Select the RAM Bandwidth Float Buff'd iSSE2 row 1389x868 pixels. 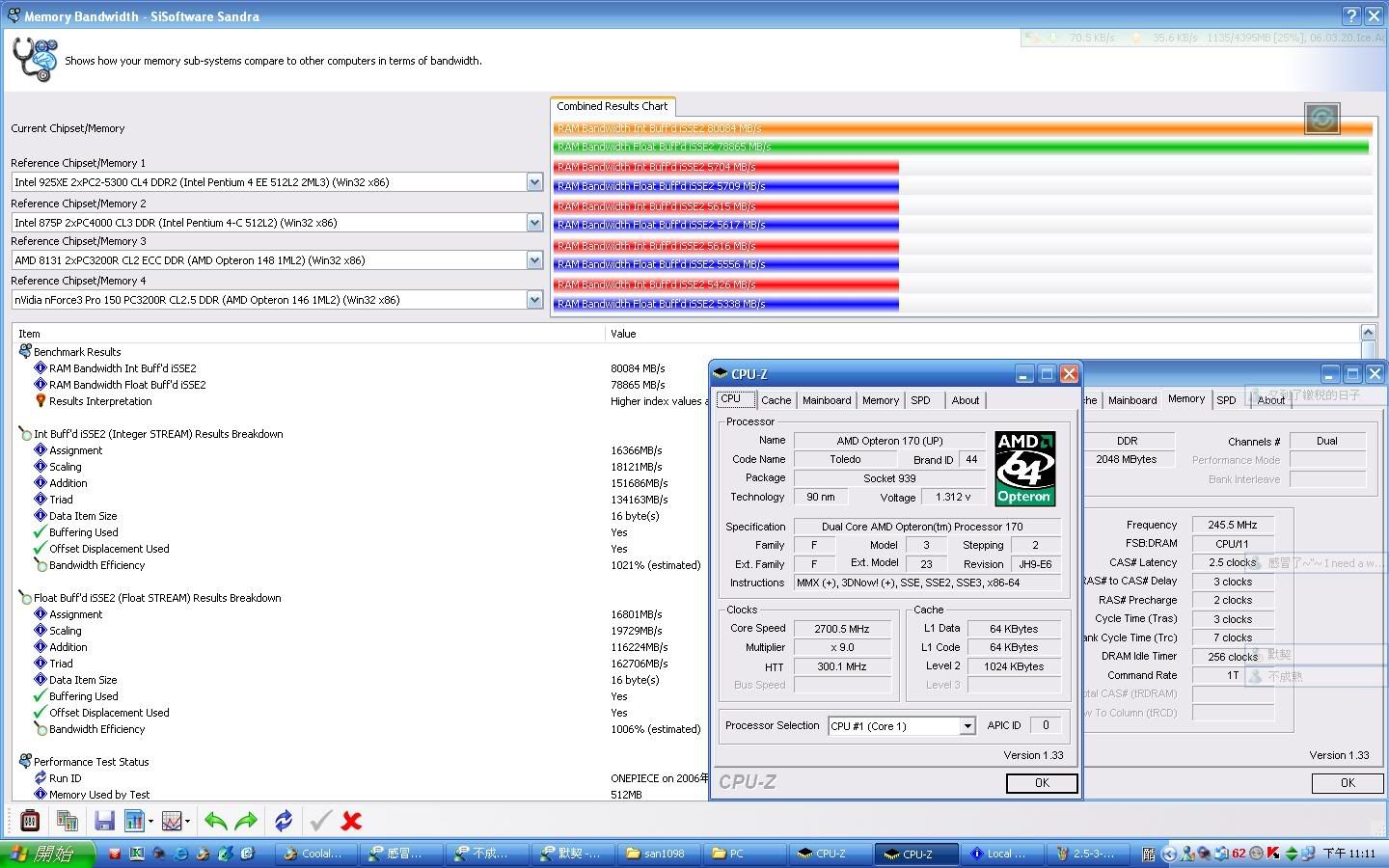362,385
